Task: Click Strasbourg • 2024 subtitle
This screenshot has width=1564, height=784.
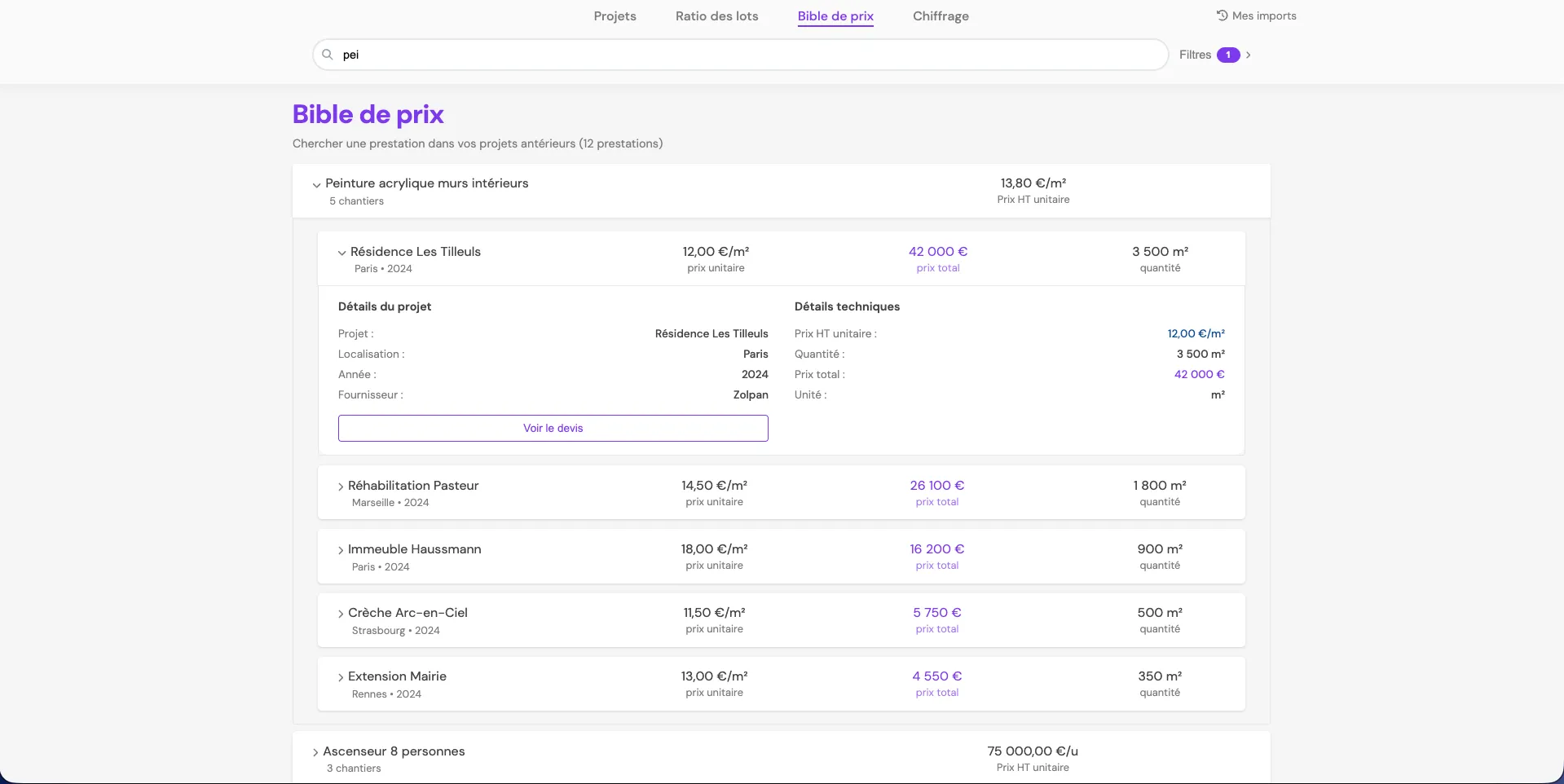Action: pos(396,631)
